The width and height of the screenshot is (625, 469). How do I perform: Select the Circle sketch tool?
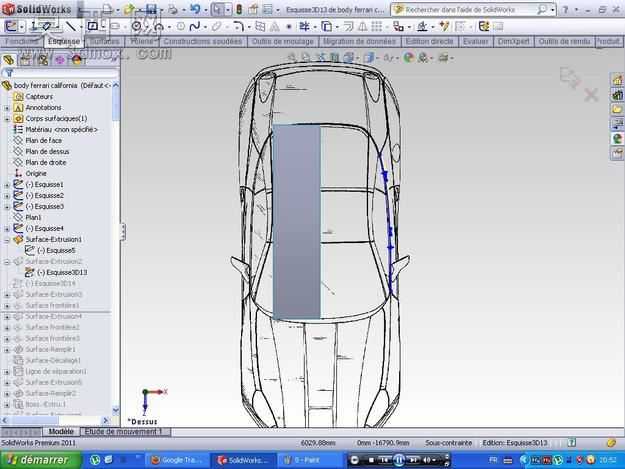tap(136, 27)
